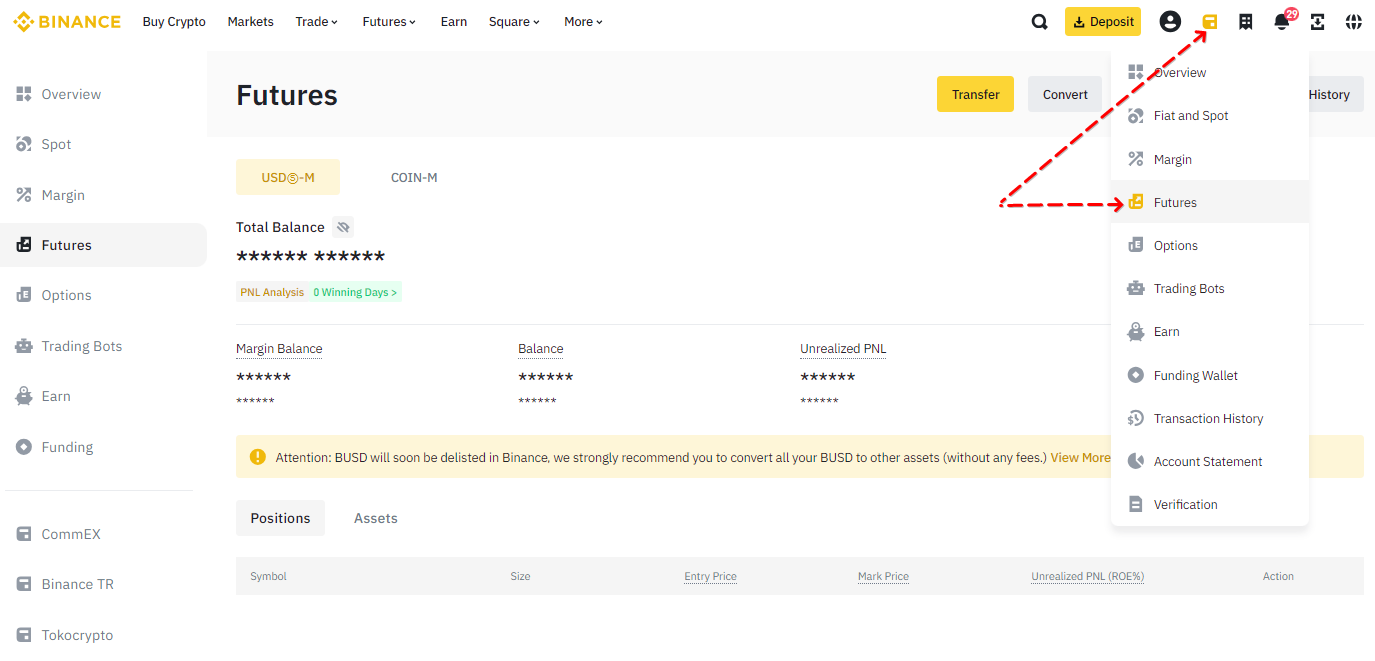1375x661 pixels.
Task: Click the wallet icon in header
Action: pyautogui.click(x=1210, y=22)
